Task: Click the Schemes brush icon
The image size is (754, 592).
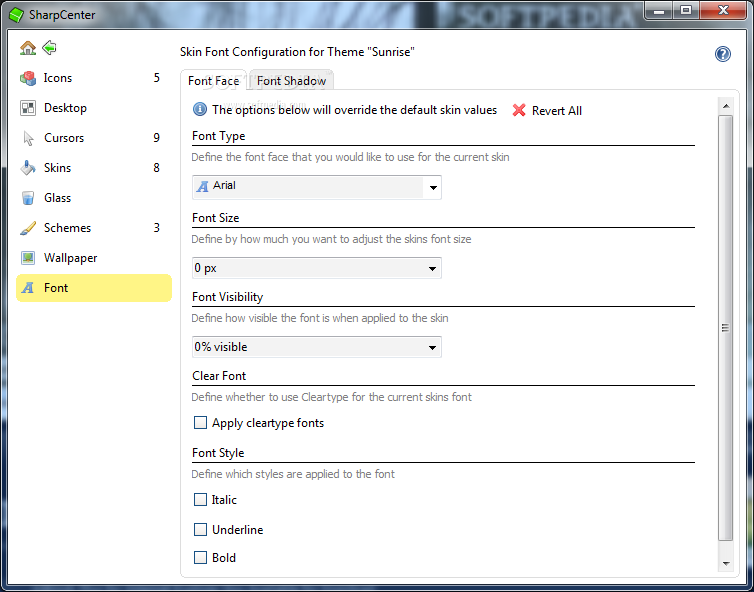Action: 28,228
